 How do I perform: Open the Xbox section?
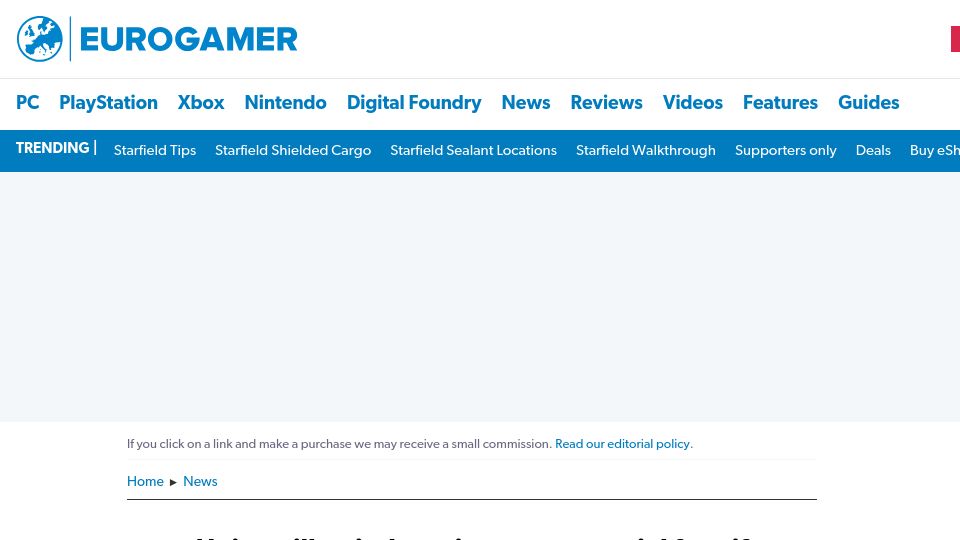201,102
